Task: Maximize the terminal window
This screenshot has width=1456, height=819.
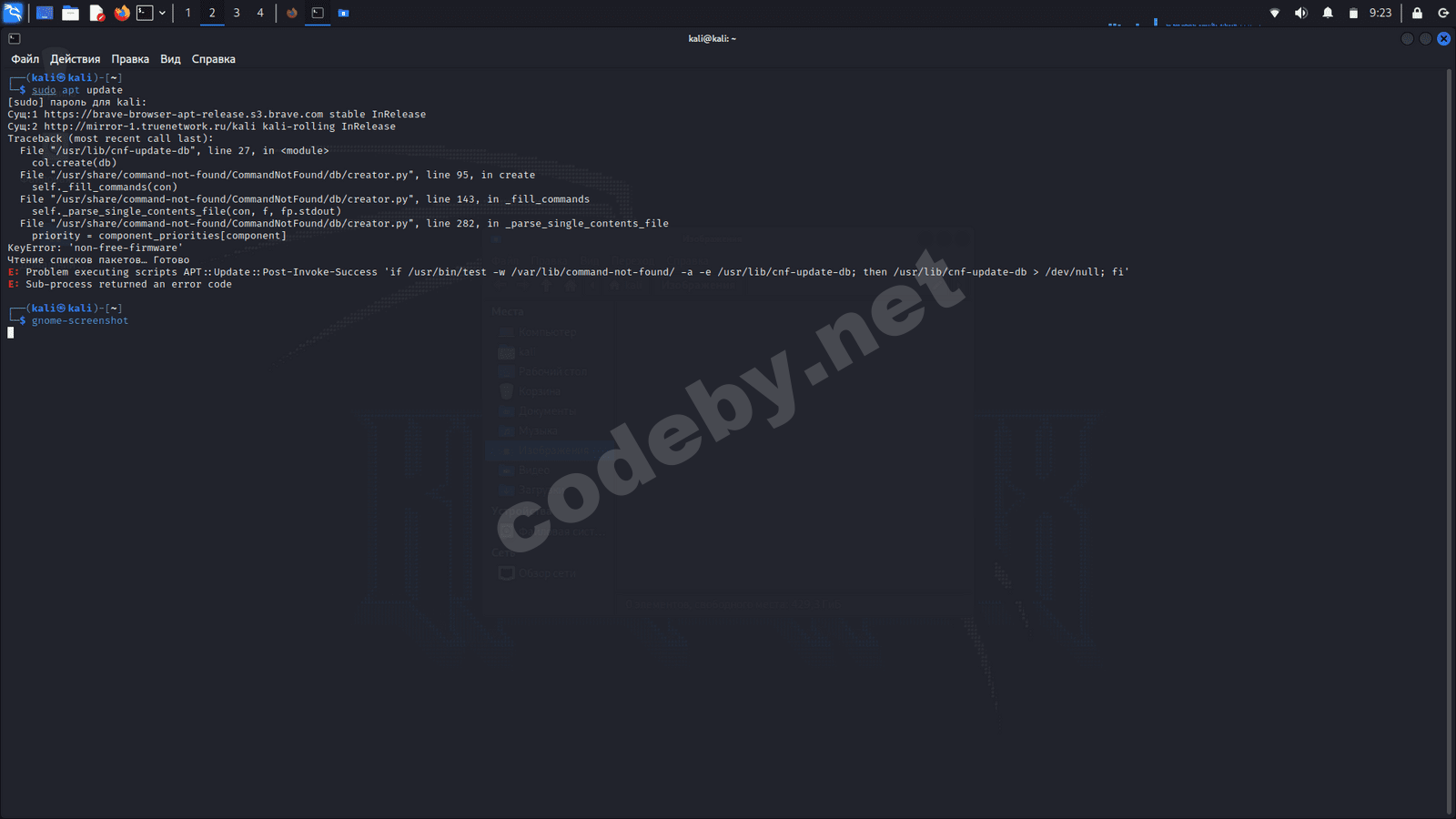Action: coord(1426,38)
